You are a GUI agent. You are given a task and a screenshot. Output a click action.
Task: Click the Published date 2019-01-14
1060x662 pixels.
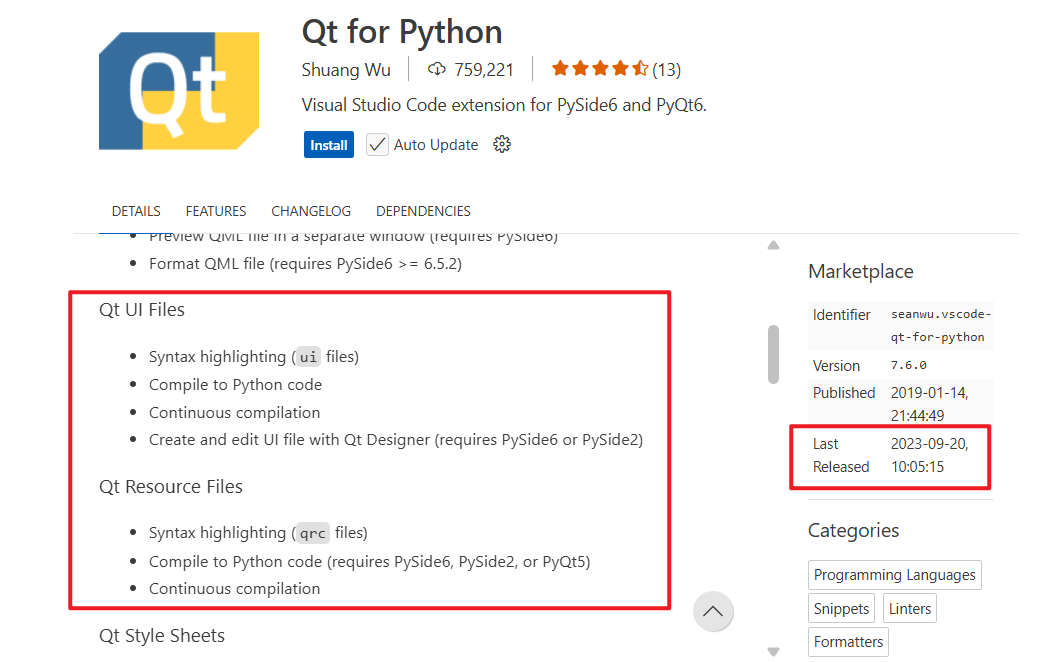[930, 404]
